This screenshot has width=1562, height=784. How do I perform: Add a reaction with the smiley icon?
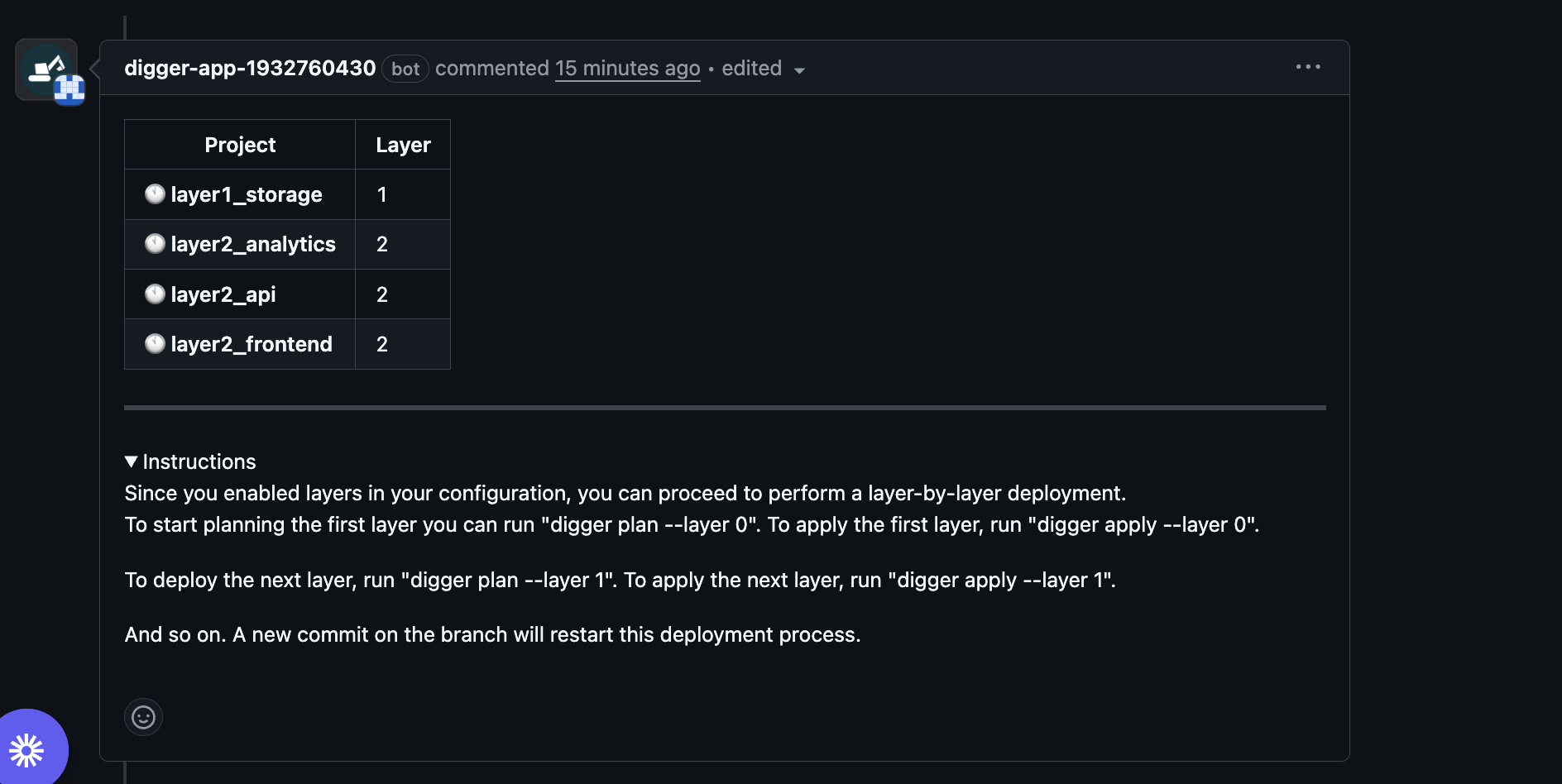143,717
